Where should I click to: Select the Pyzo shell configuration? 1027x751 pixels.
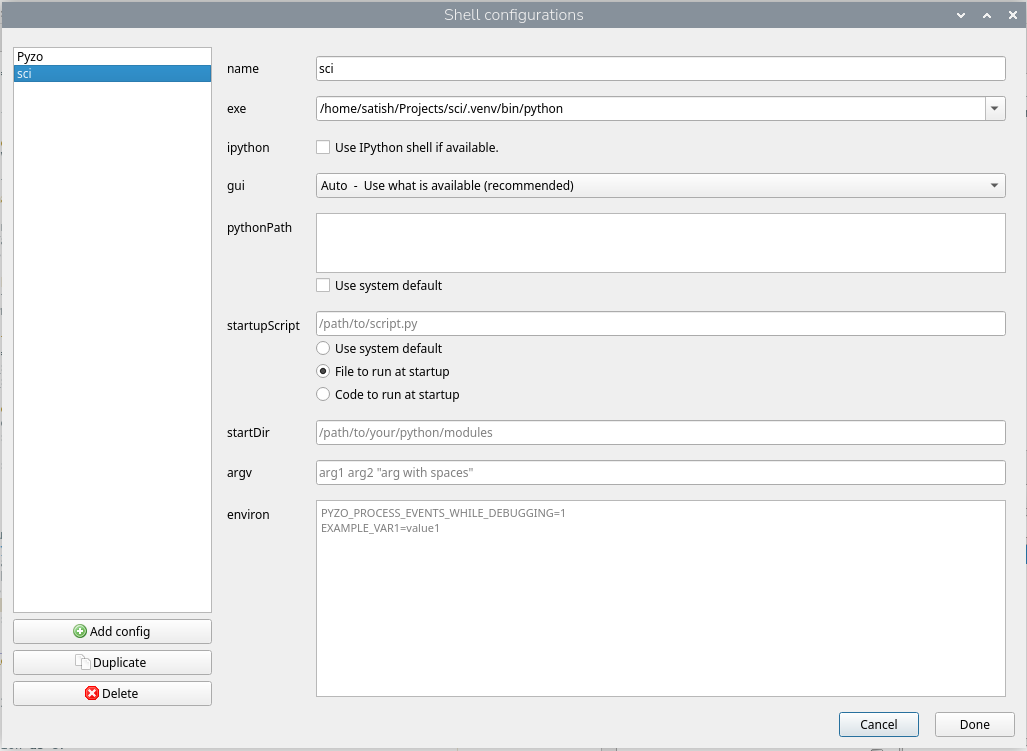[112, 57]
